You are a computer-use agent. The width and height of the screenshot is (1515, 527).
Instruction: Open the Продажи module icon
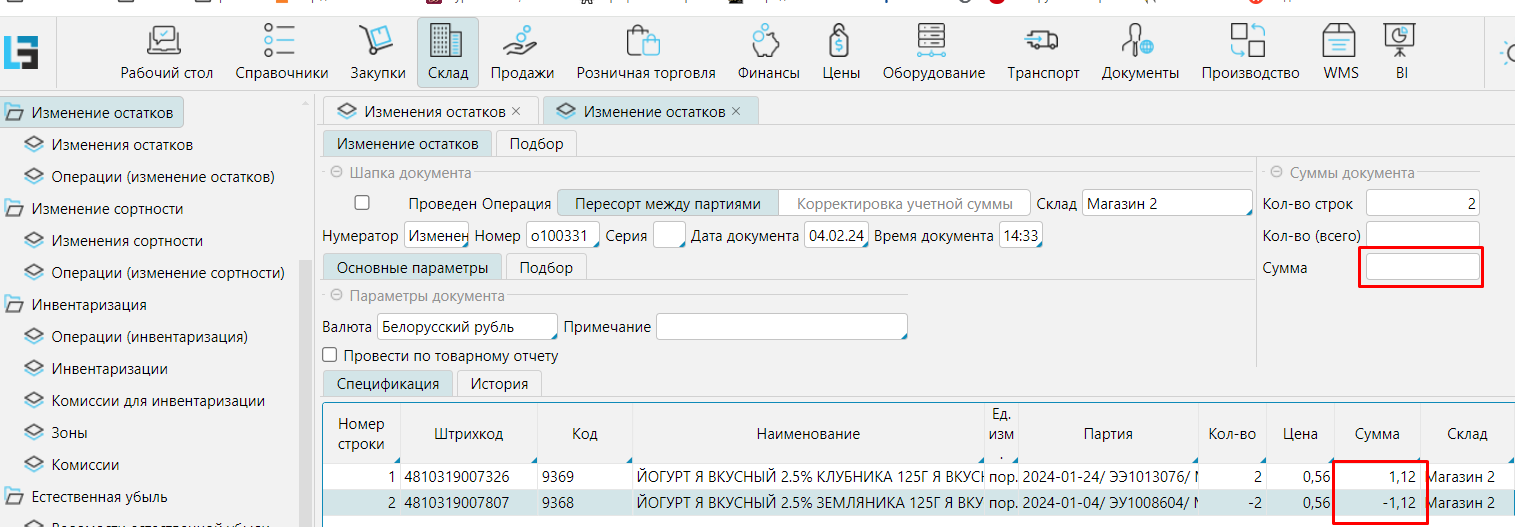[x=522, y=42]
